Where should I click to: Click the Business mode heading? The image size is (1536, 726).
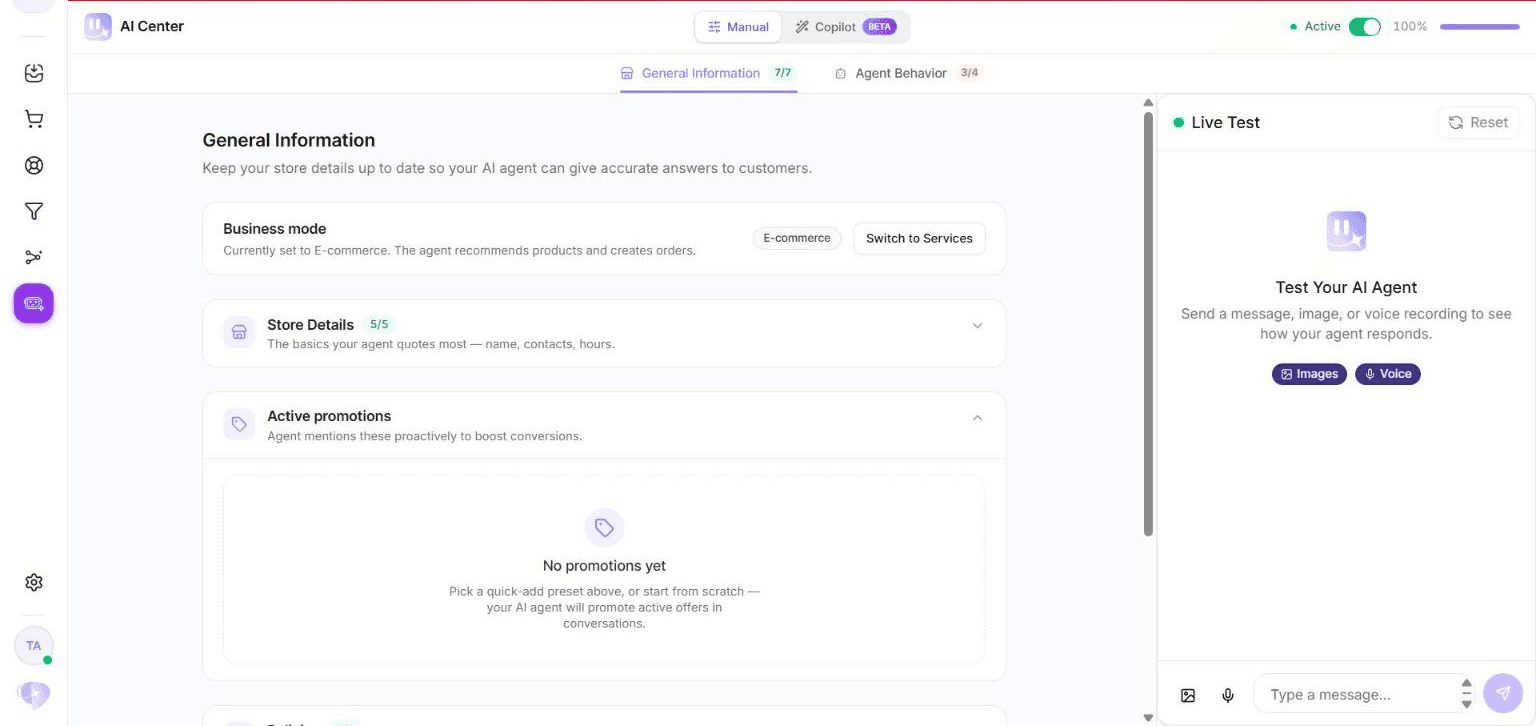(275, 229)
